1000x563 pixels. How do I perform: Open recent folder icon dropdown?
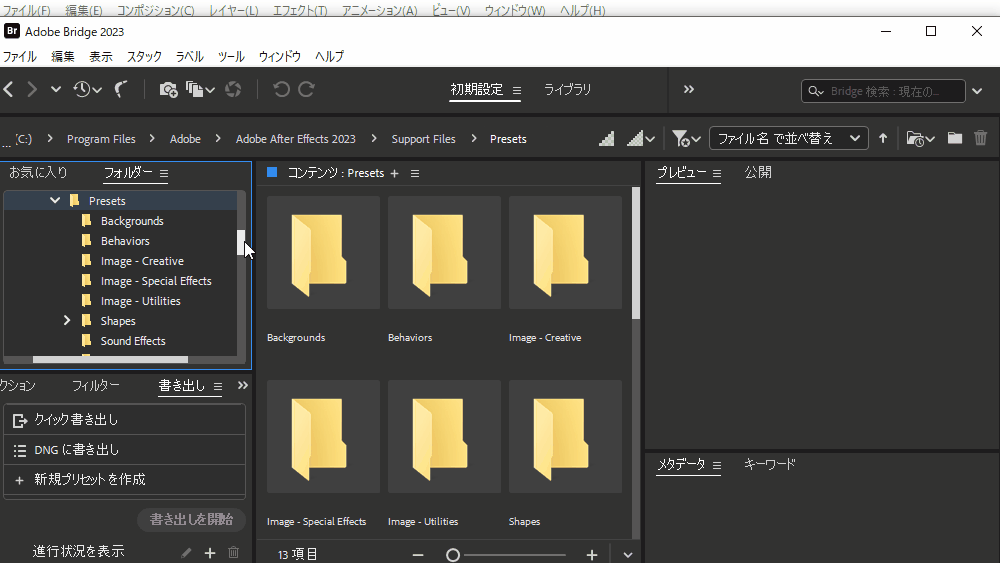coord(920,138)
